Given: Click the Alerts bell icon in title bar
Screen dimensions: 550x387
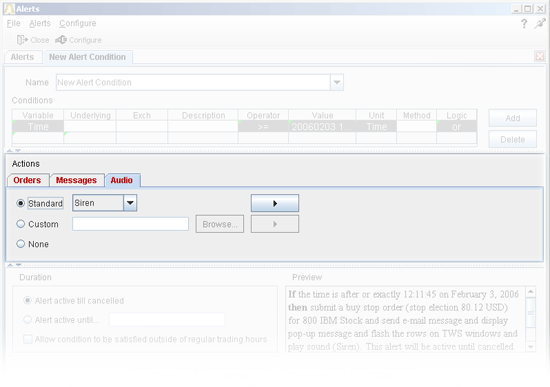Looking at the screenshot, I should [x=9, y=8].
